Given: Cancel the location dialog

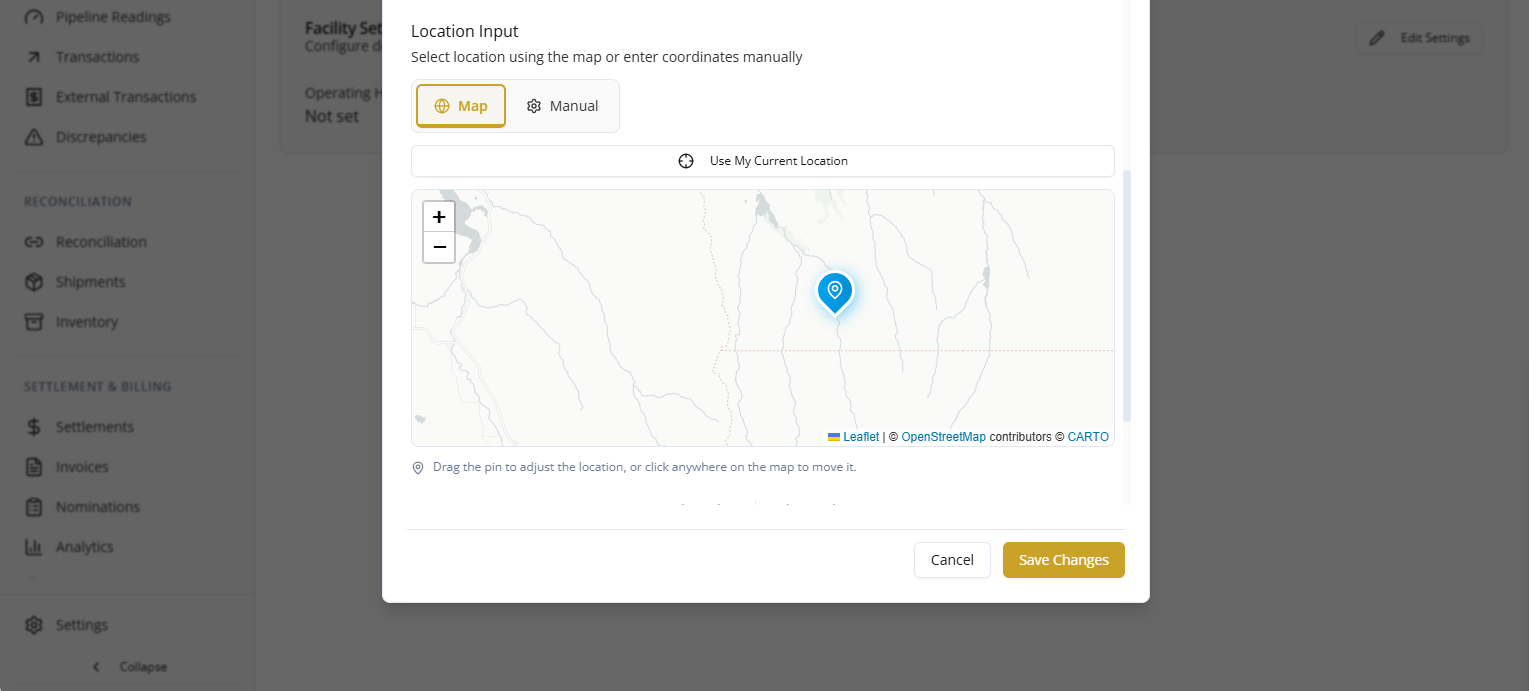Looking at the screenshot, I should coord(952,560).
